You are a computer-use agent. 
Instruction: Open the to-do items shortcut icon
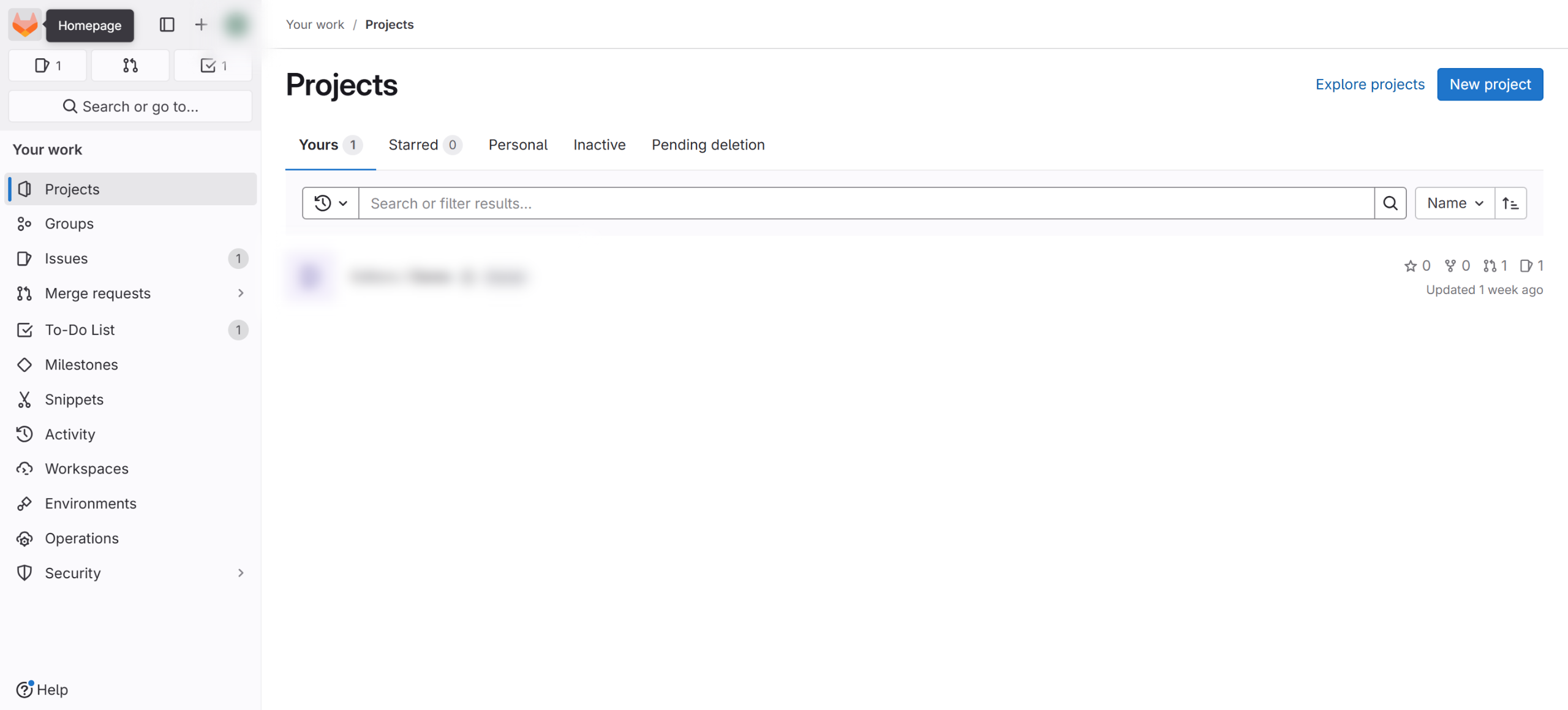pyautogui.click(x=213, y=66)
